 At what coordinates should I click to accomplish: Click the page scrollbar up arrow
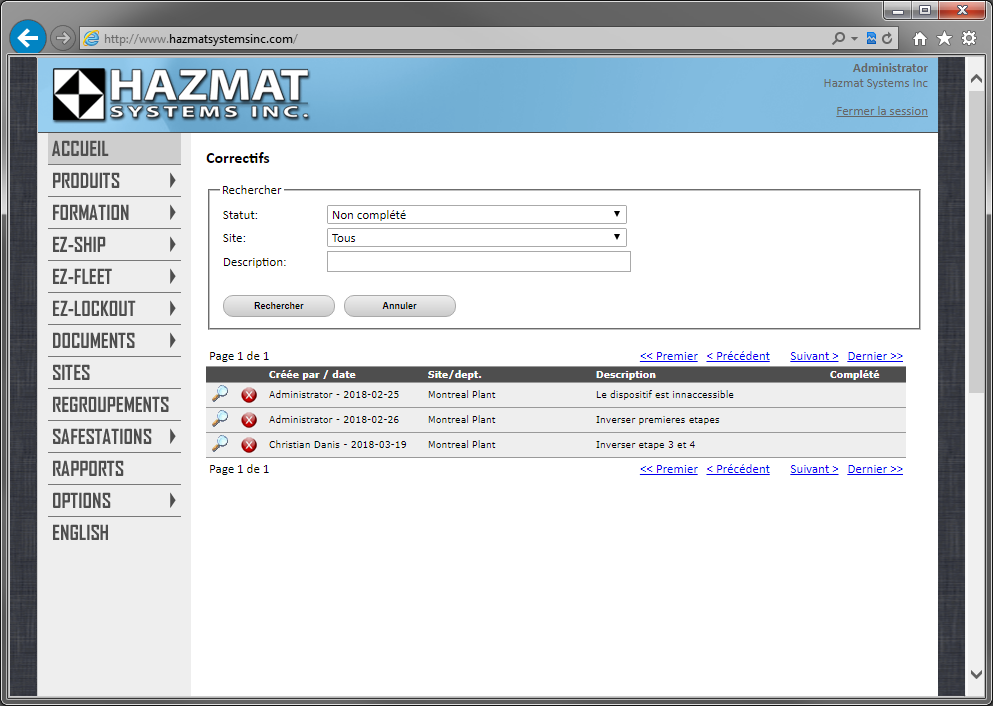click(976, 79)
